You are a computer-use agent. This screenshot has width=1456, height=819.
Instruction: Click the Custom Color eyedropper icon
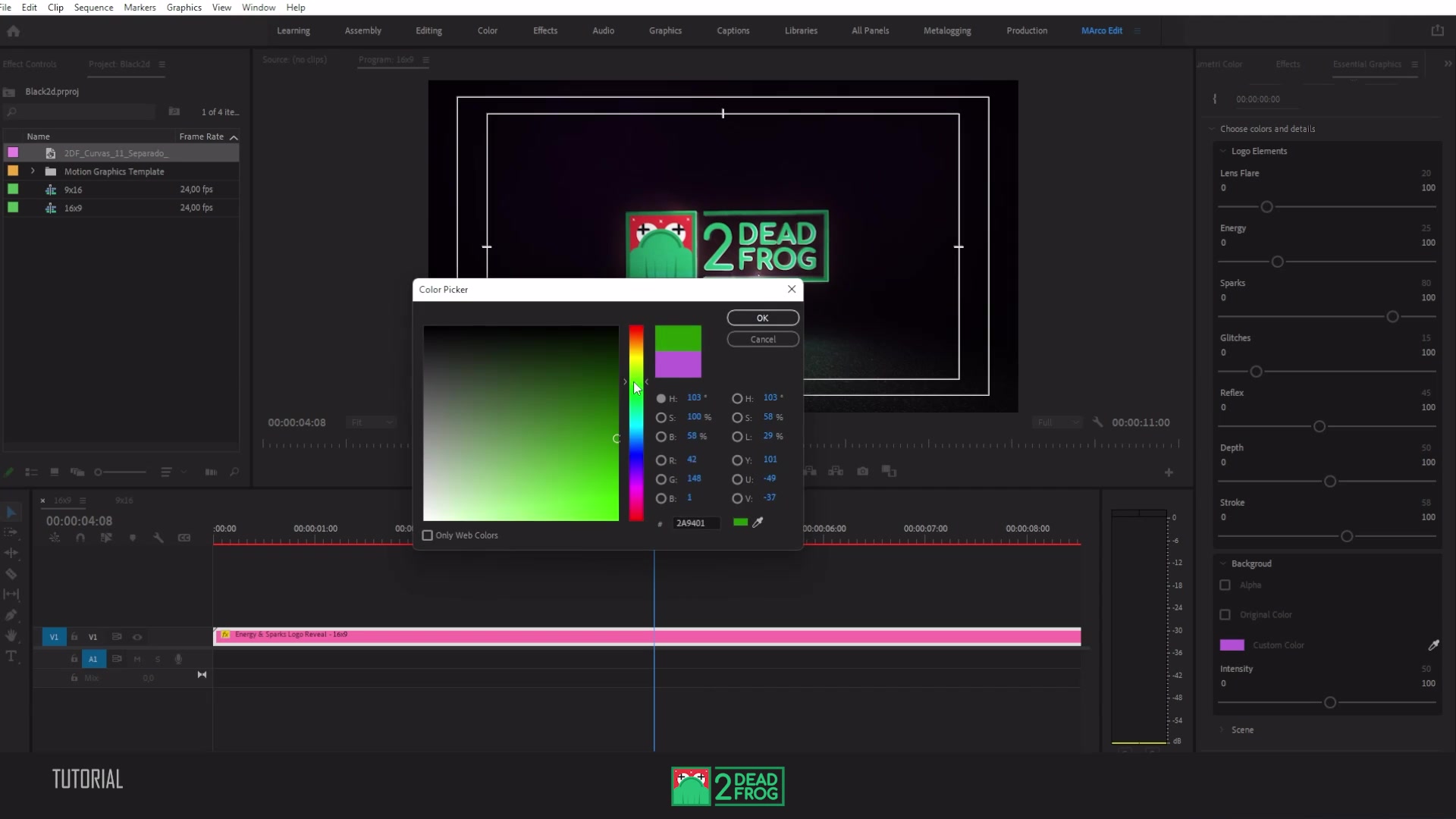[1433, 645]
